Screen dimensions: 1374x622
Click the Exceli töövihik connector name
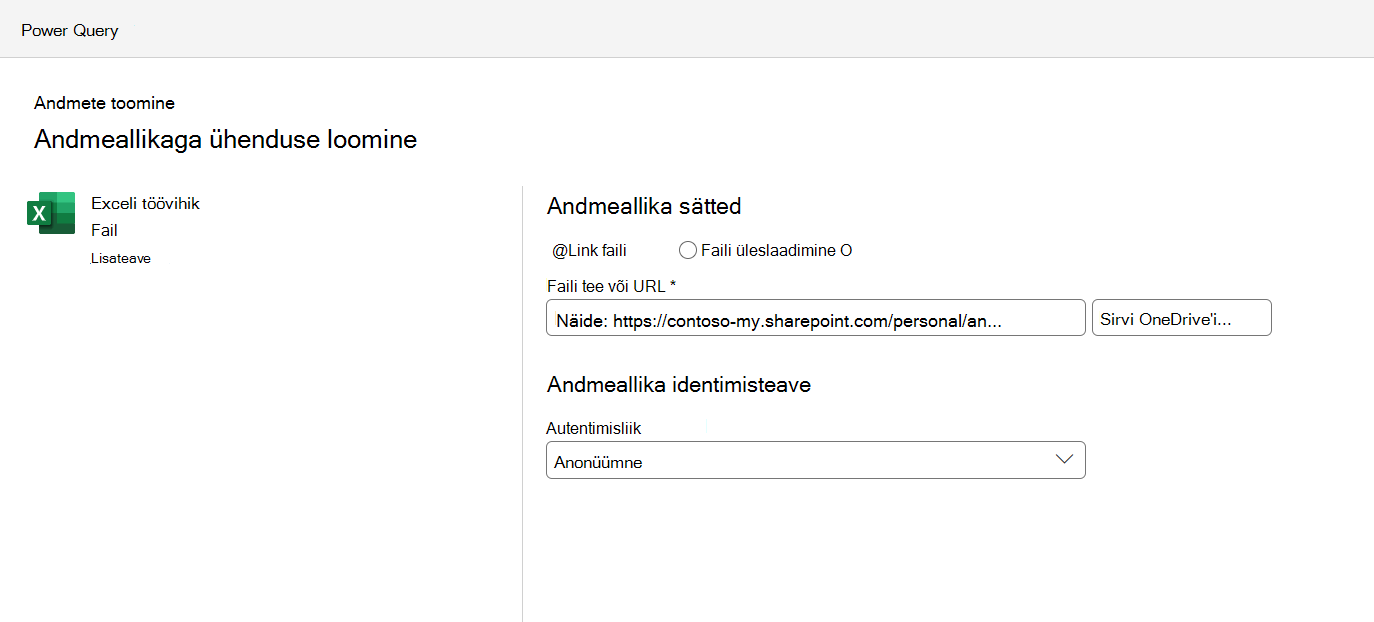pyautogui.click(x=145, y=203)
